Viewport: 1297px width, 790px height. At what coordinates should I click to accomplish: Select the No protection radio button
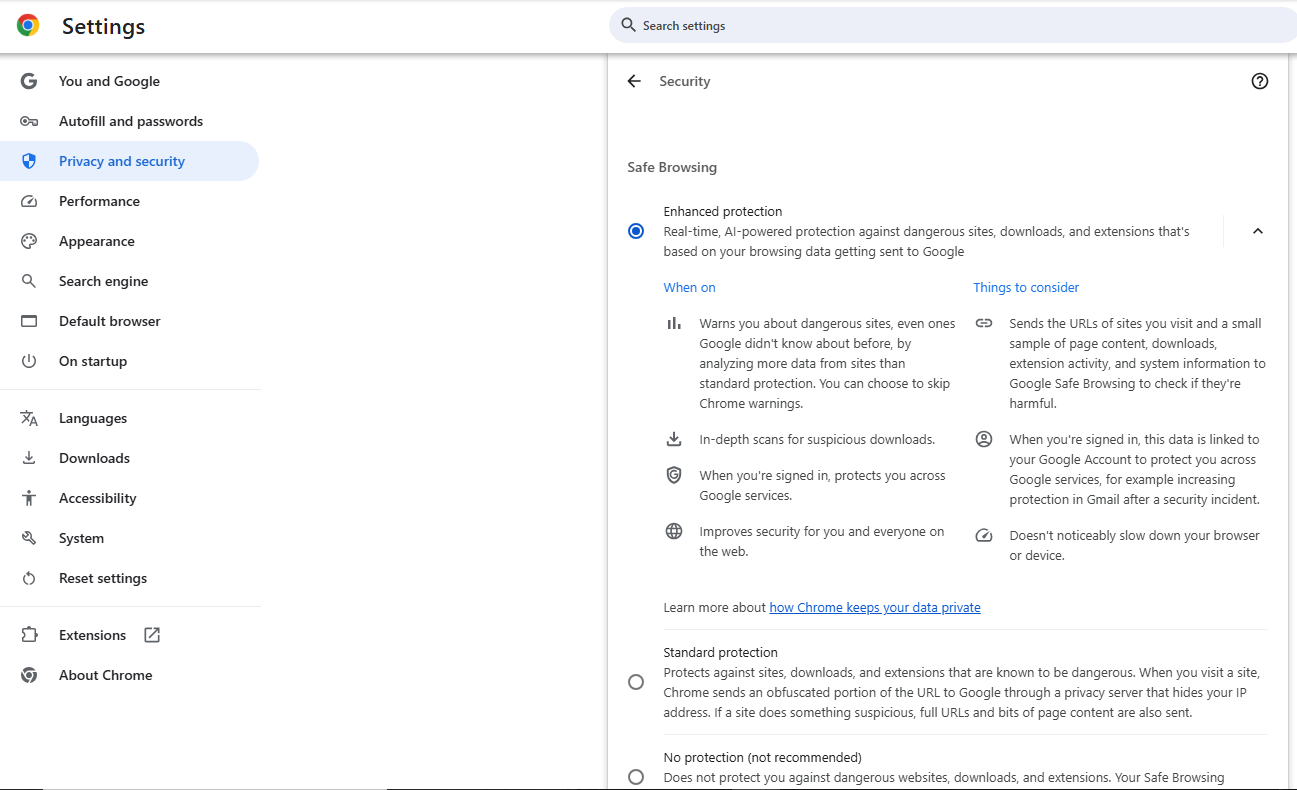coord(636,777)
